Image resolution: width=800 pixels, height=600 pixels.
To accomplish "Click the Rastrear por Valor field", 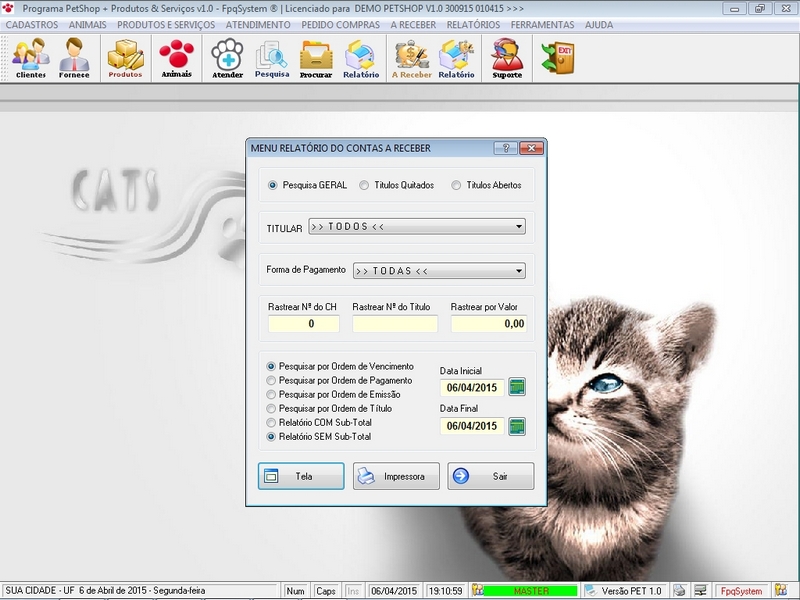I will click(x=489, y=323).
